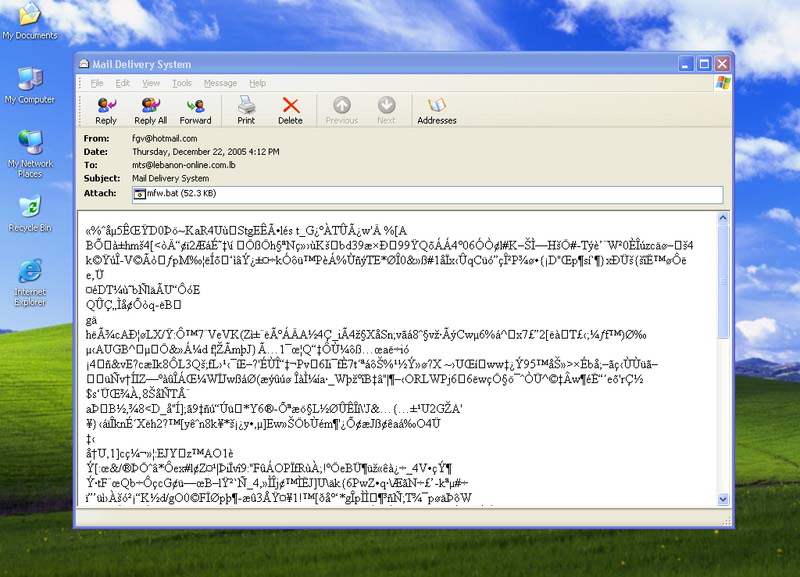This screenshot has width=800, height=577.
Task: Minimize the Mail Delivery System window
Action: click(686, 64)
